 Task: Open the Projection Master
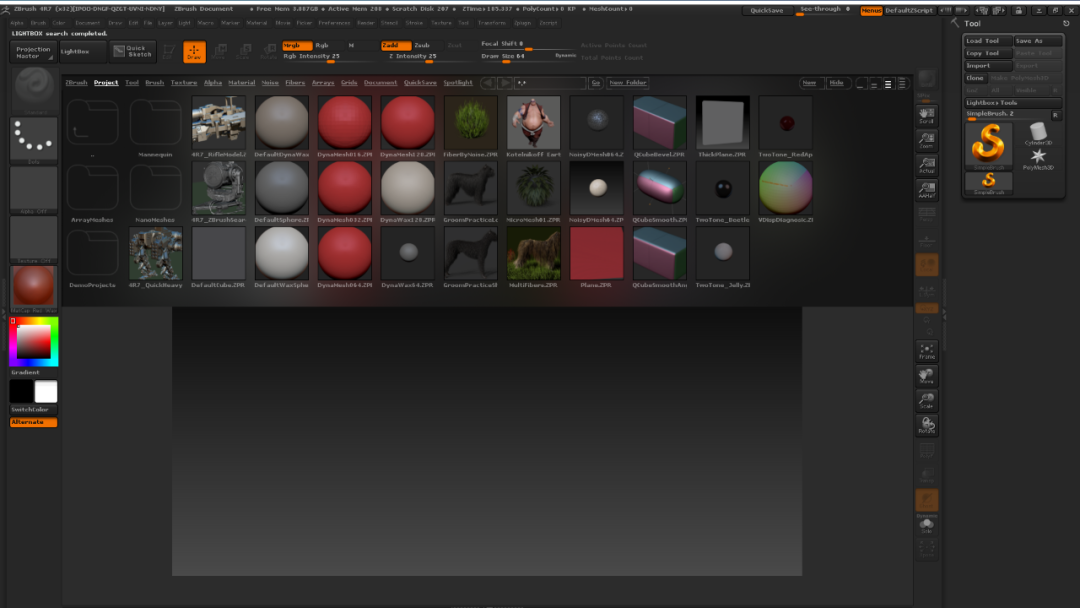pyautogui.click(x=33, y=52)
